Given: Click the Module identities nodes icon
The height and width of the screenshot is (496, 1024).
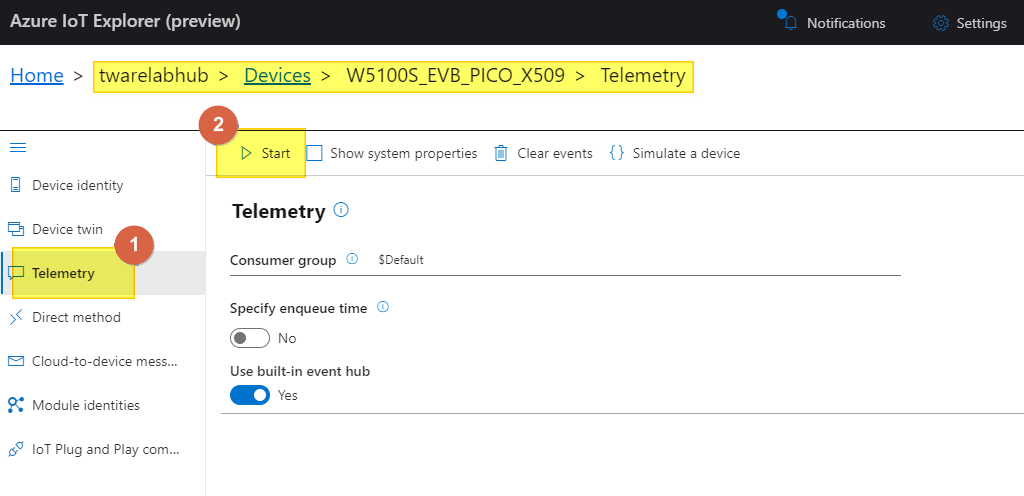Looking at the screenshot, I should pos(16,405).
